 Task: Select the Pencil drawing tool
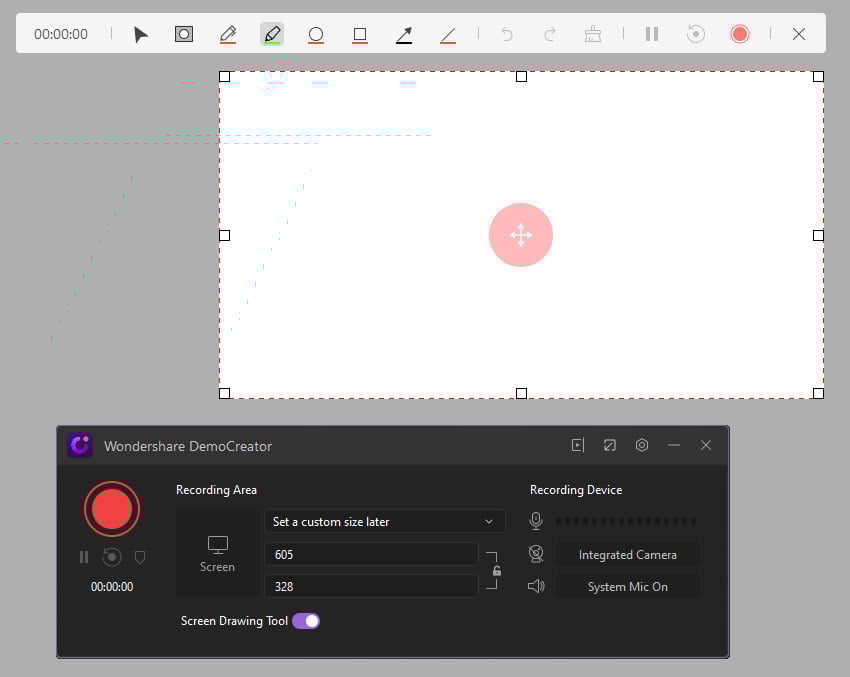[228, 34]
